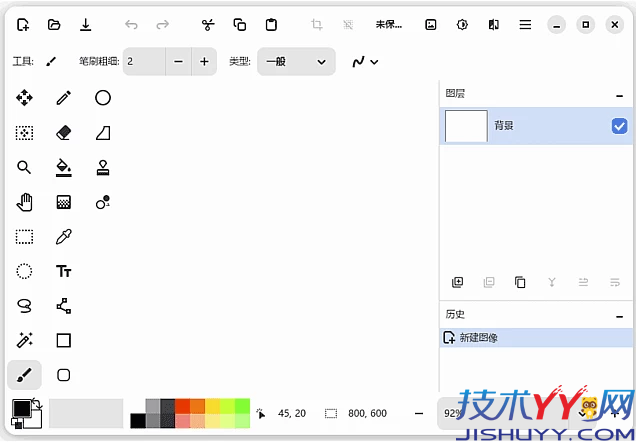
Task: Select the Eraser tool
Action: point(64,133)
